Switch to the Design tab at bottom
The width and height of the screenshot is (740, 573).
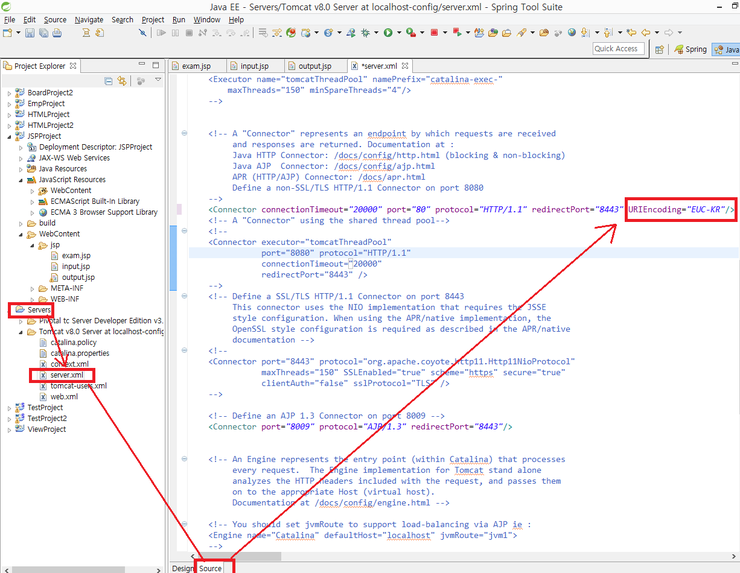point(182,568)
